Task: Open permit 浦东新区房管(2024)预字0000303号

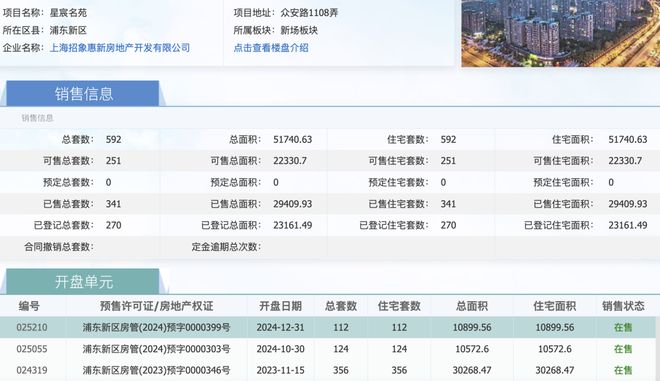Action: click(156, 349)
